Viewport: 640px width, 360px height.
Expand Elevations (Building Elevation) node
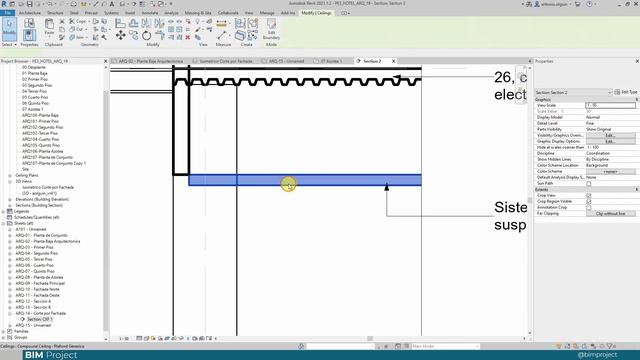point(10,200)
